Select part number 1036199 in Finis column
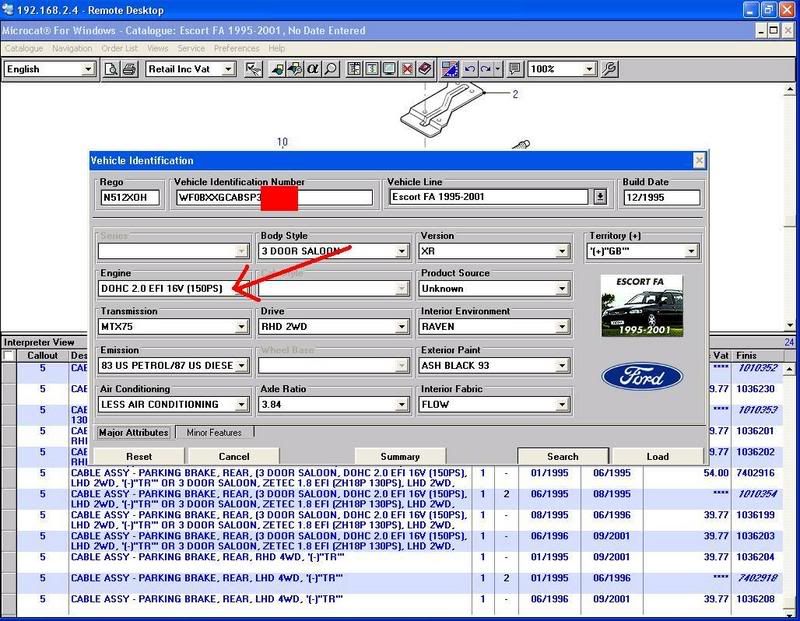This screenshot has height=621, width=800. pyautogui.click(x=756, y=515)
